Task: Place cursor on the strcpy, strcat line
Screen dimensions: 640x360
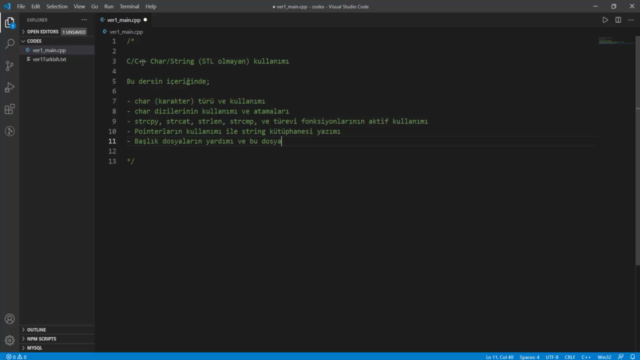Action: pyautogui.click(x=277, y=121)
